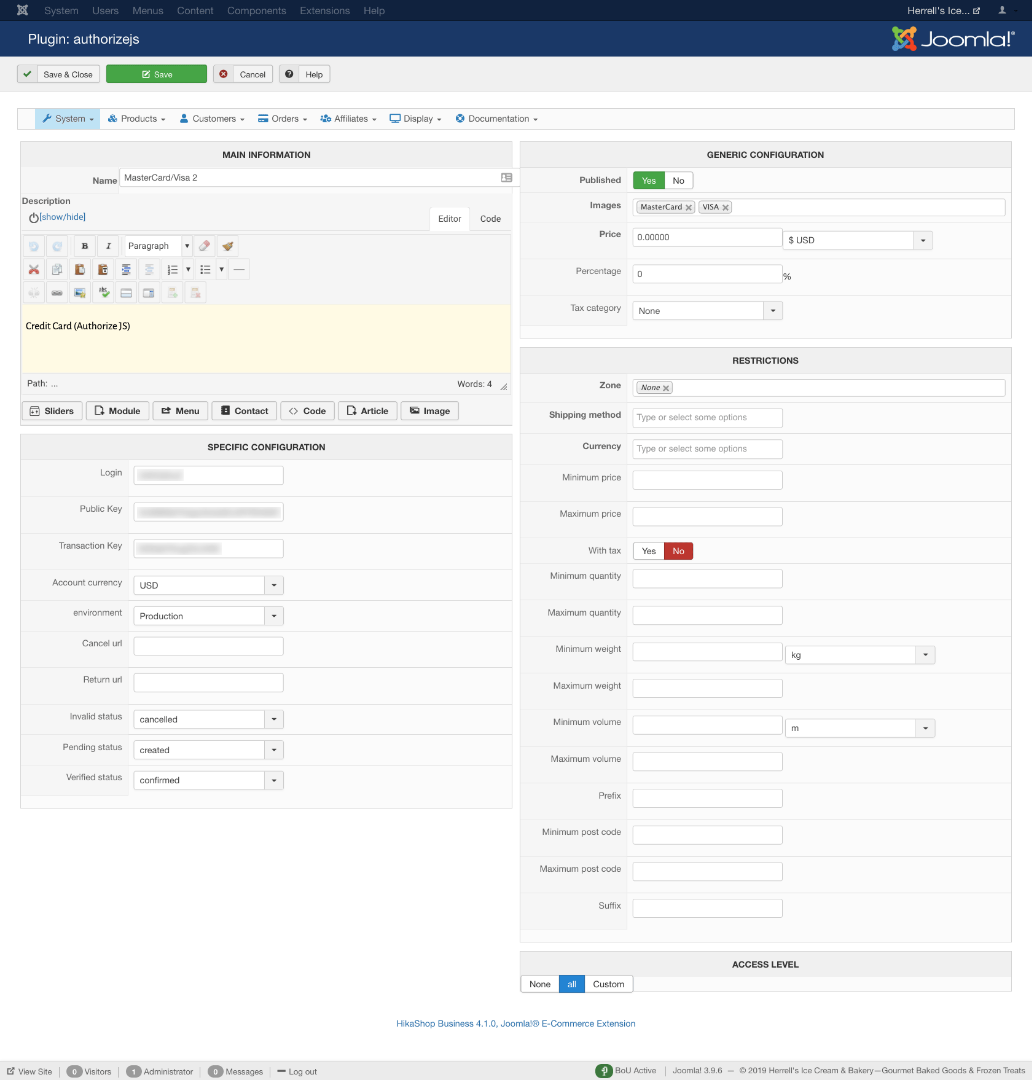Open the Verified status confirmed dropdown
Viewport: 1032px width, 1080px height.
(x=208, y=780)
